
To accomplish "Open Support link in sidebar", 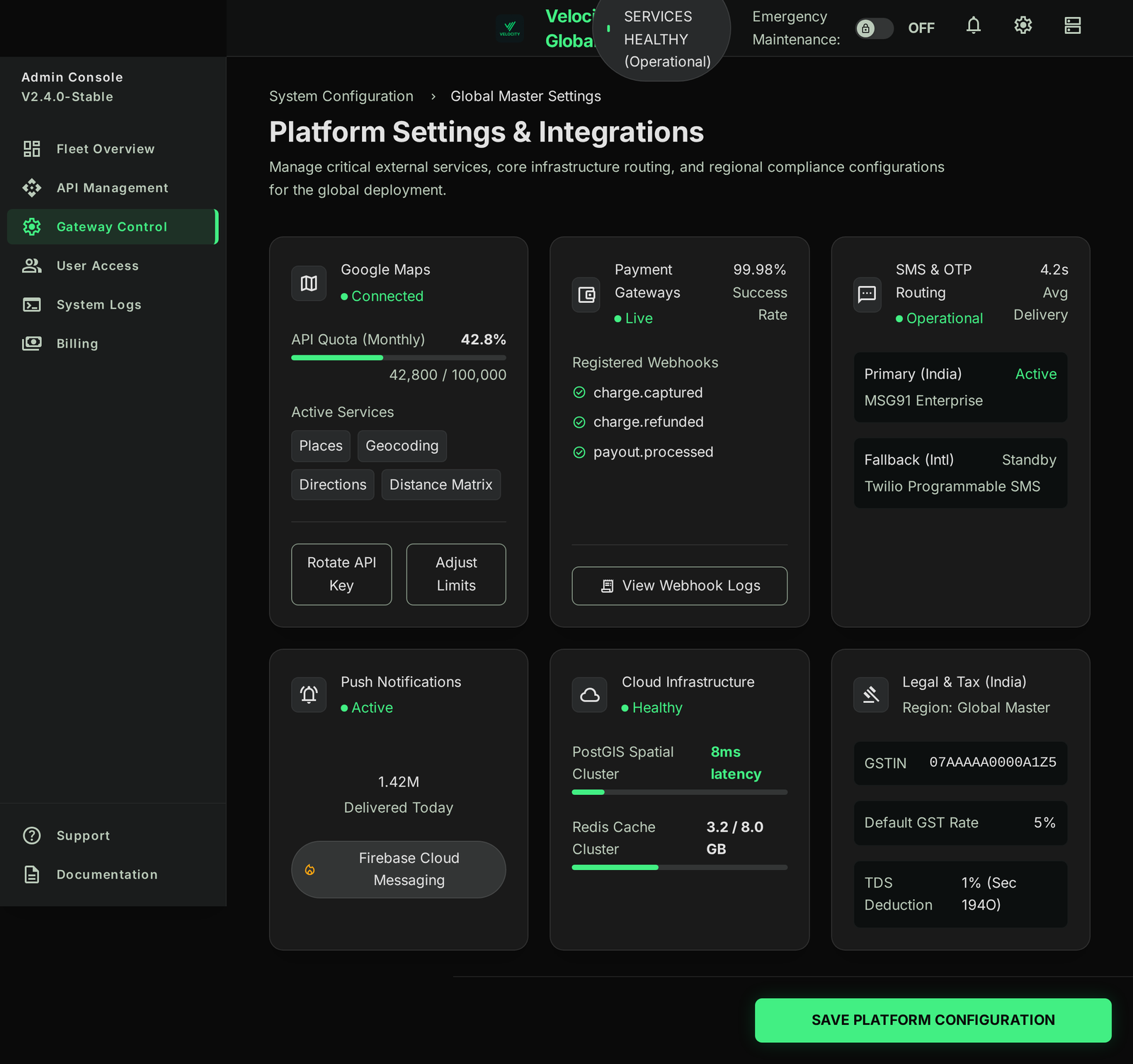I will (113, 835).
